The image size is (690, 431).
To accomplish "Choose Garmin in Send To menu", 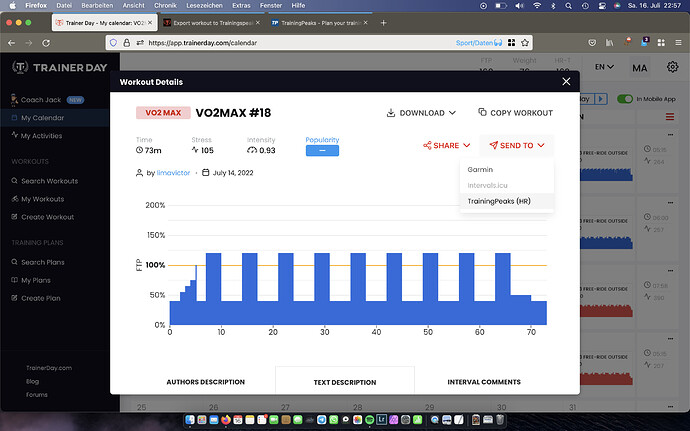I will click(480, 169).
